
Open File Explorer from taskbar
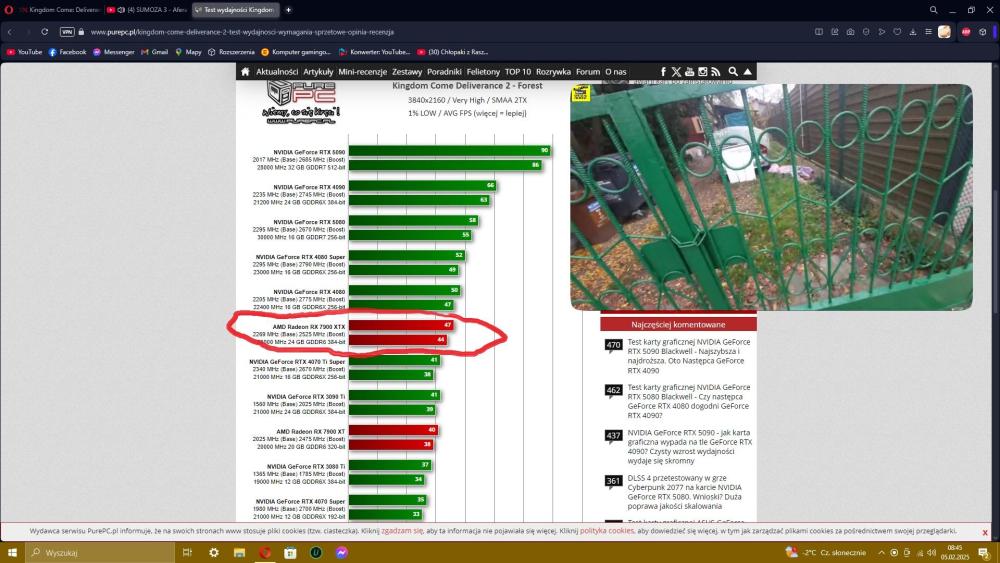click(x=239, y=552)
